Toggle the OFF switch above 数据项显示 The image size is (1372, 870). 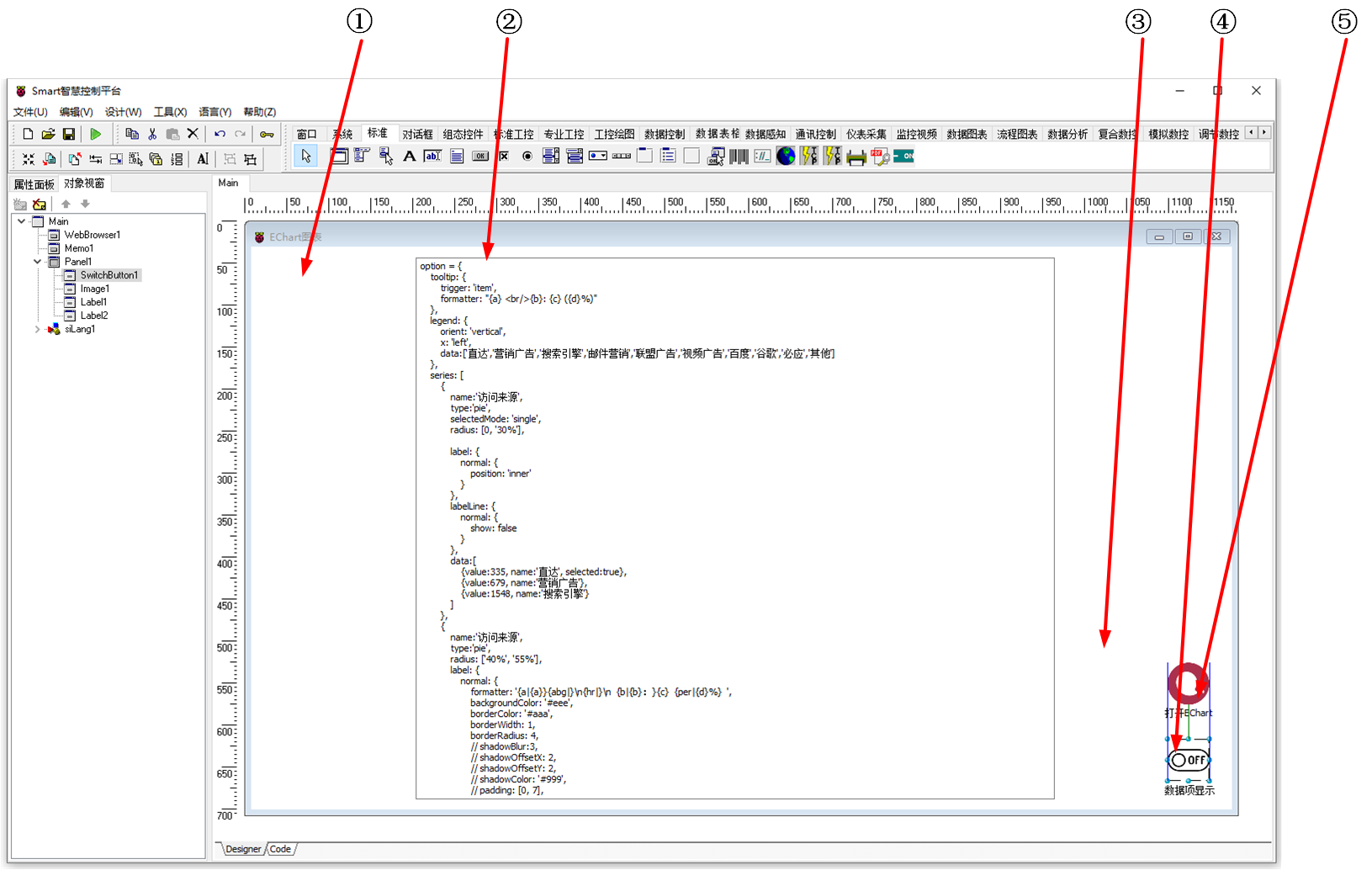1189,760
